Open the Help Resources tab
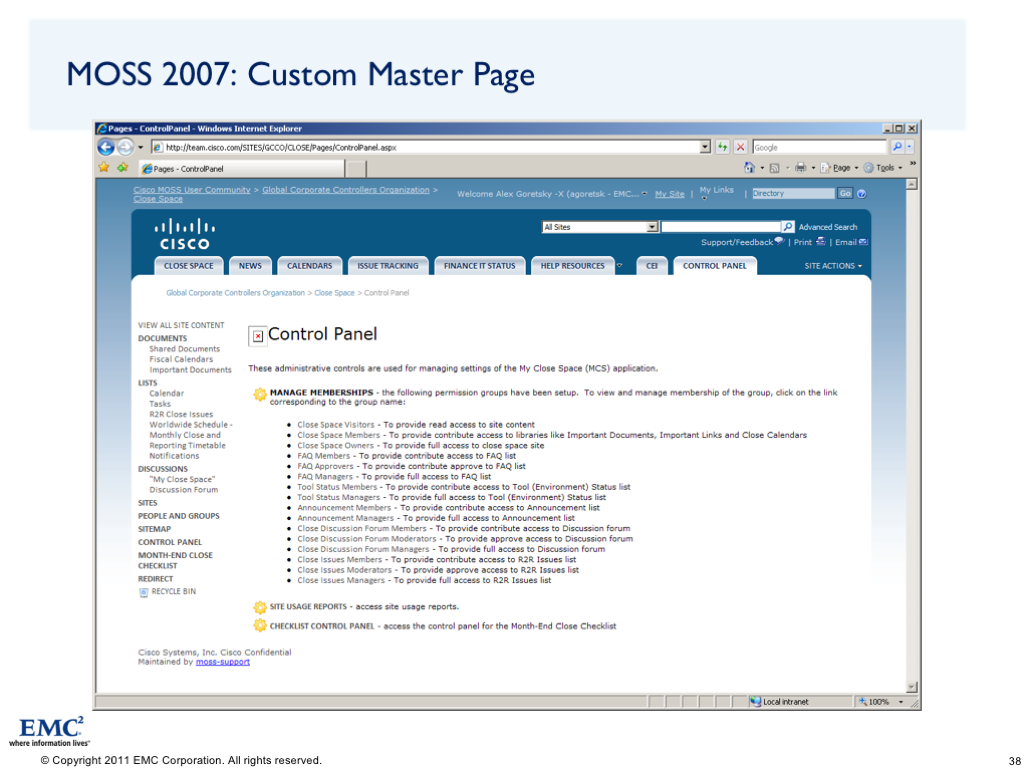This screenshot has width=1024, height=768. point(573,266)
